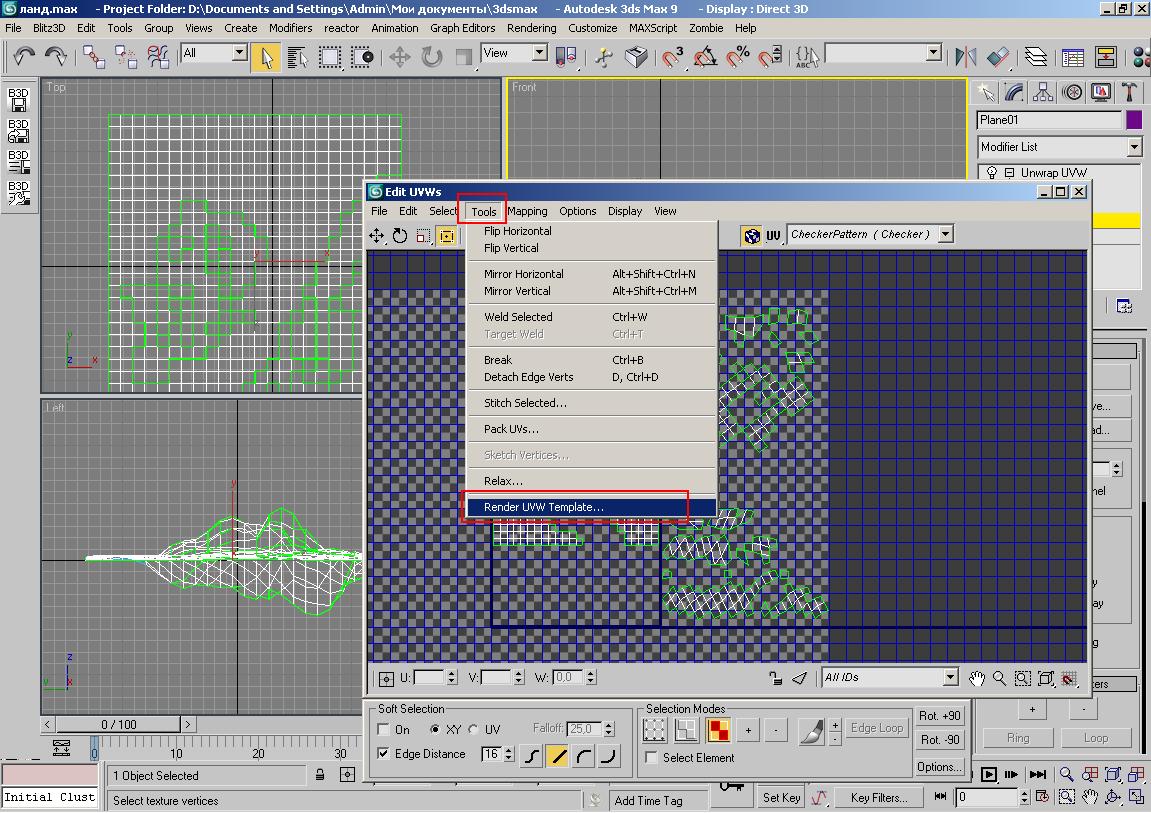1151x813 pixels.
Task: Click the Mirror tool icon
Action: pos(965,57)
